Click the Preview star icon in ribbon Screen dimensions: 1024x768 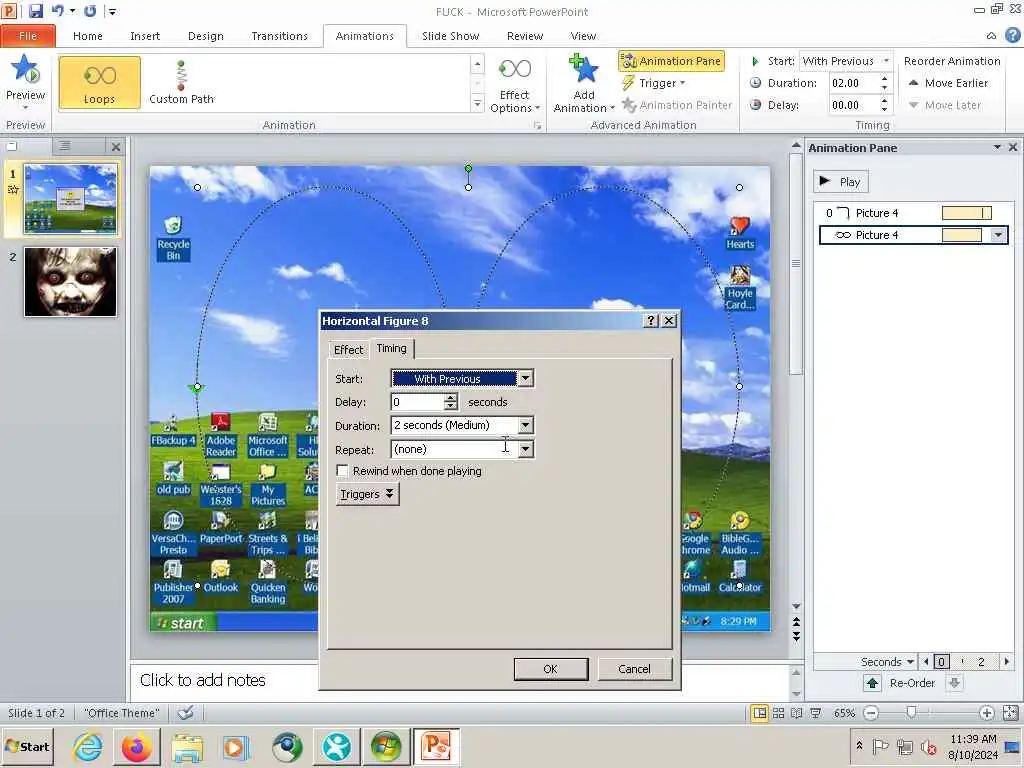click(25, 70)
